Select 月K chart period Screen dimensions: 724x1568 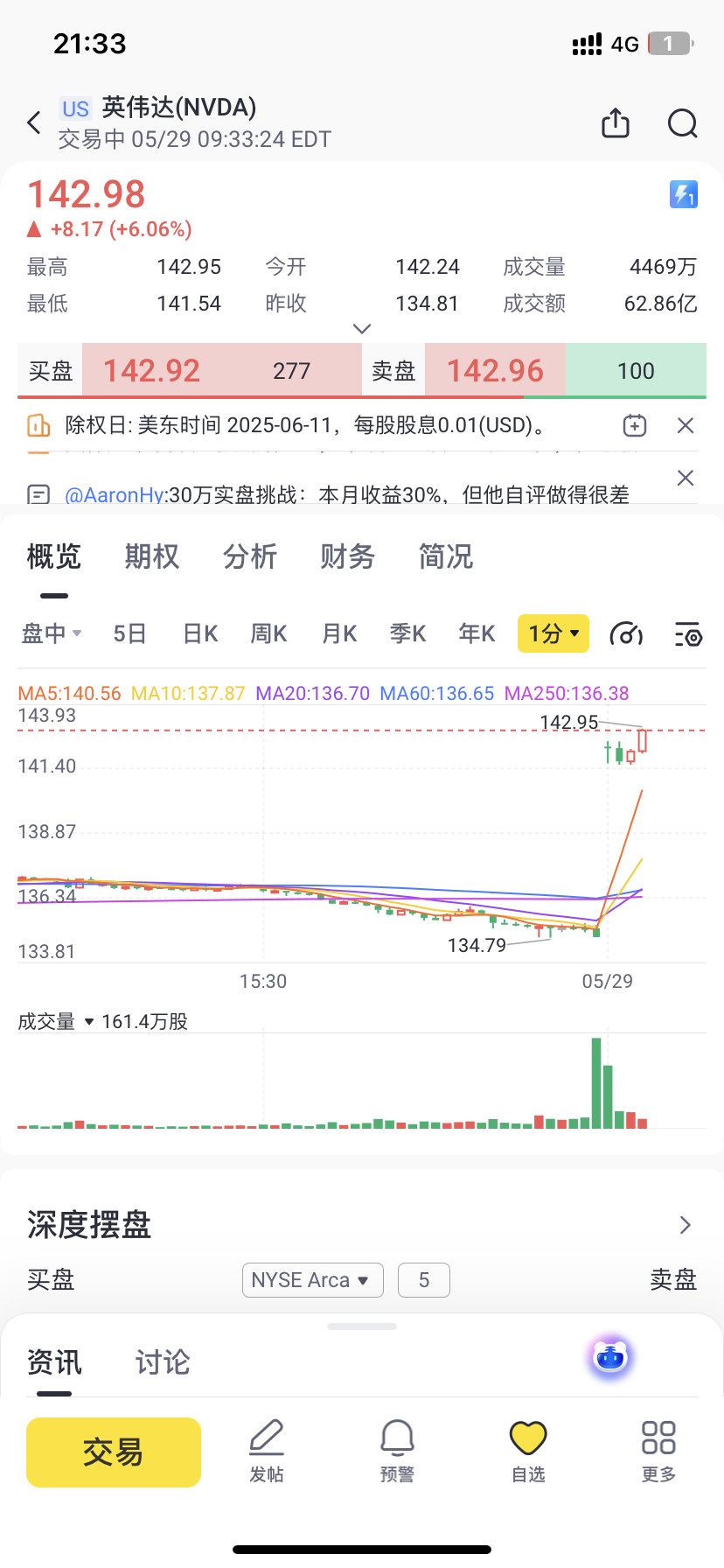tap(339, 633)
